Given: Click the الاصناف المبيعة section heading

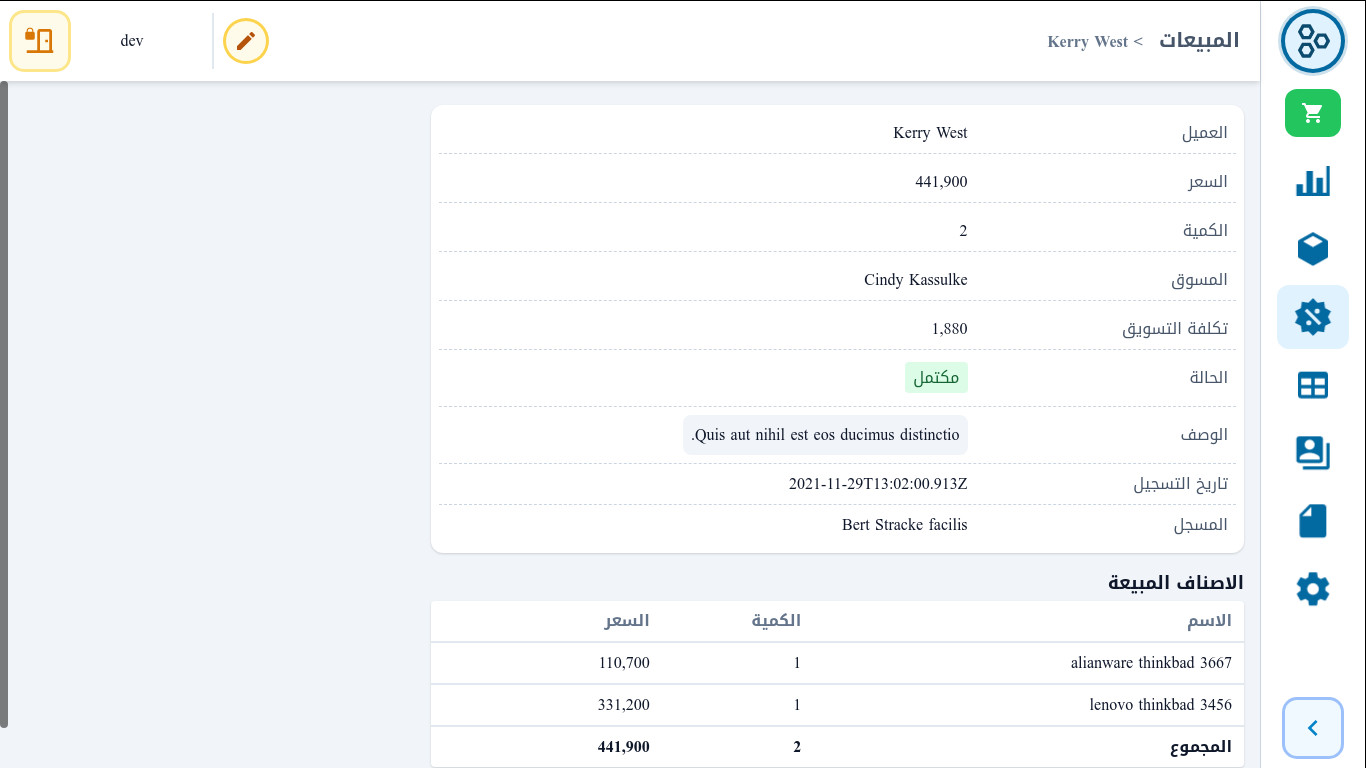Looking at the screenshot, I should pyautogui.click(x=1176, y=583).
